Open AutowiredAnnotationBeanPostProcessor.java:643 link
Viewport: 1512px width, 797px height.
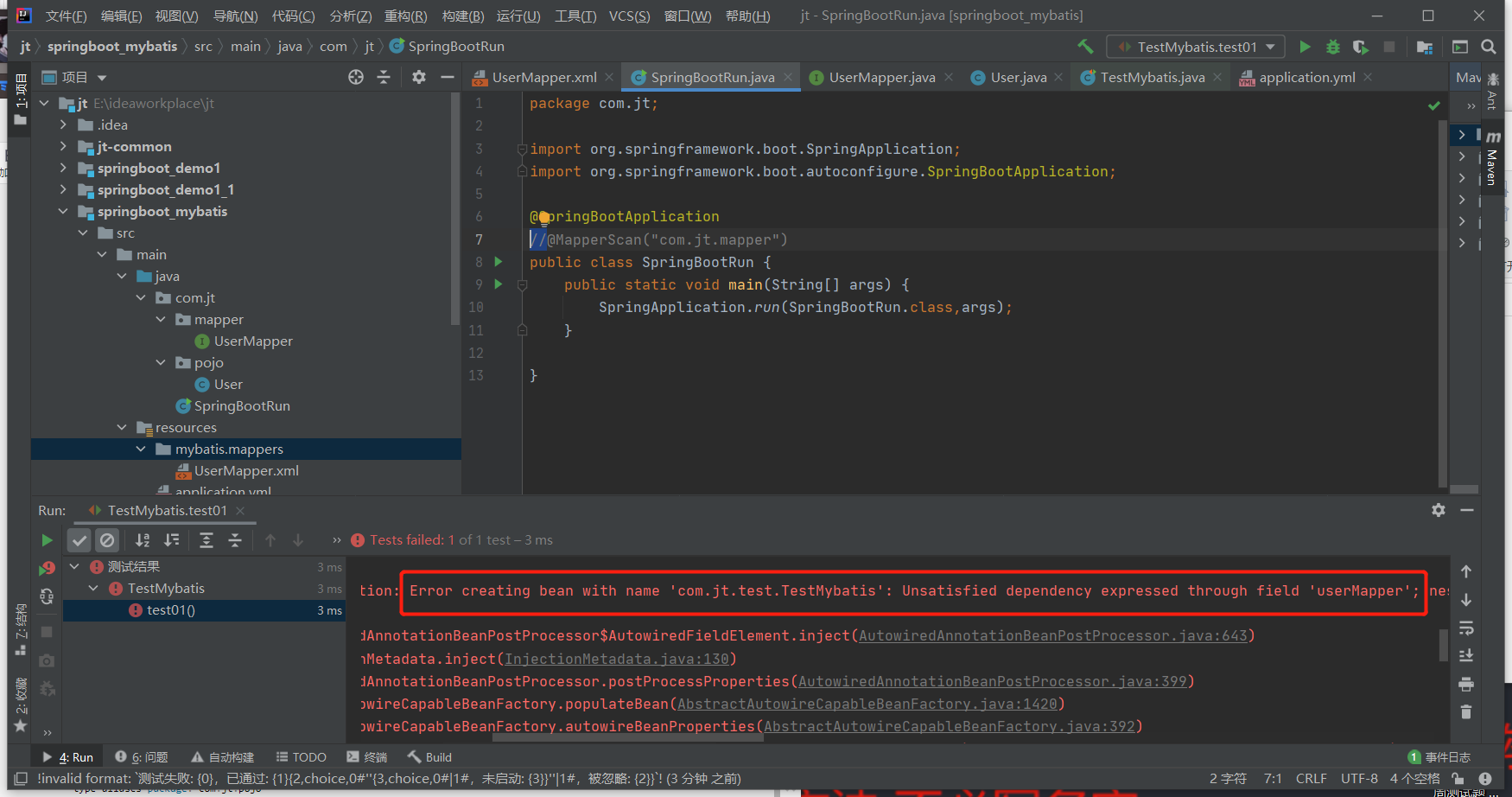click(x=1052, y=635)
